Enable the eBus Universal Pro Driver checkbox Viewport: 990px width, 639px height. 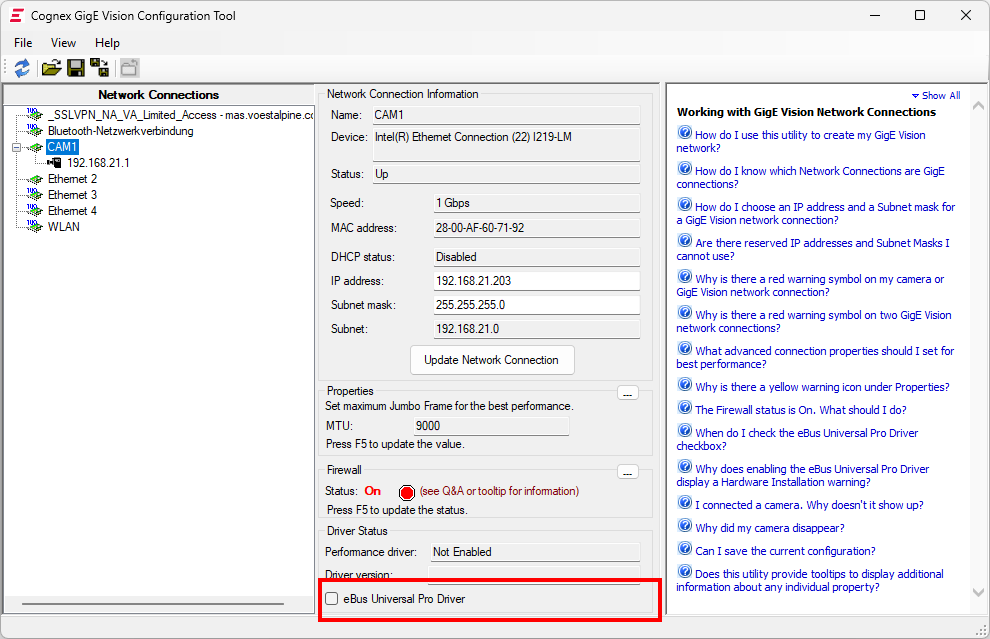coord(332,599)
